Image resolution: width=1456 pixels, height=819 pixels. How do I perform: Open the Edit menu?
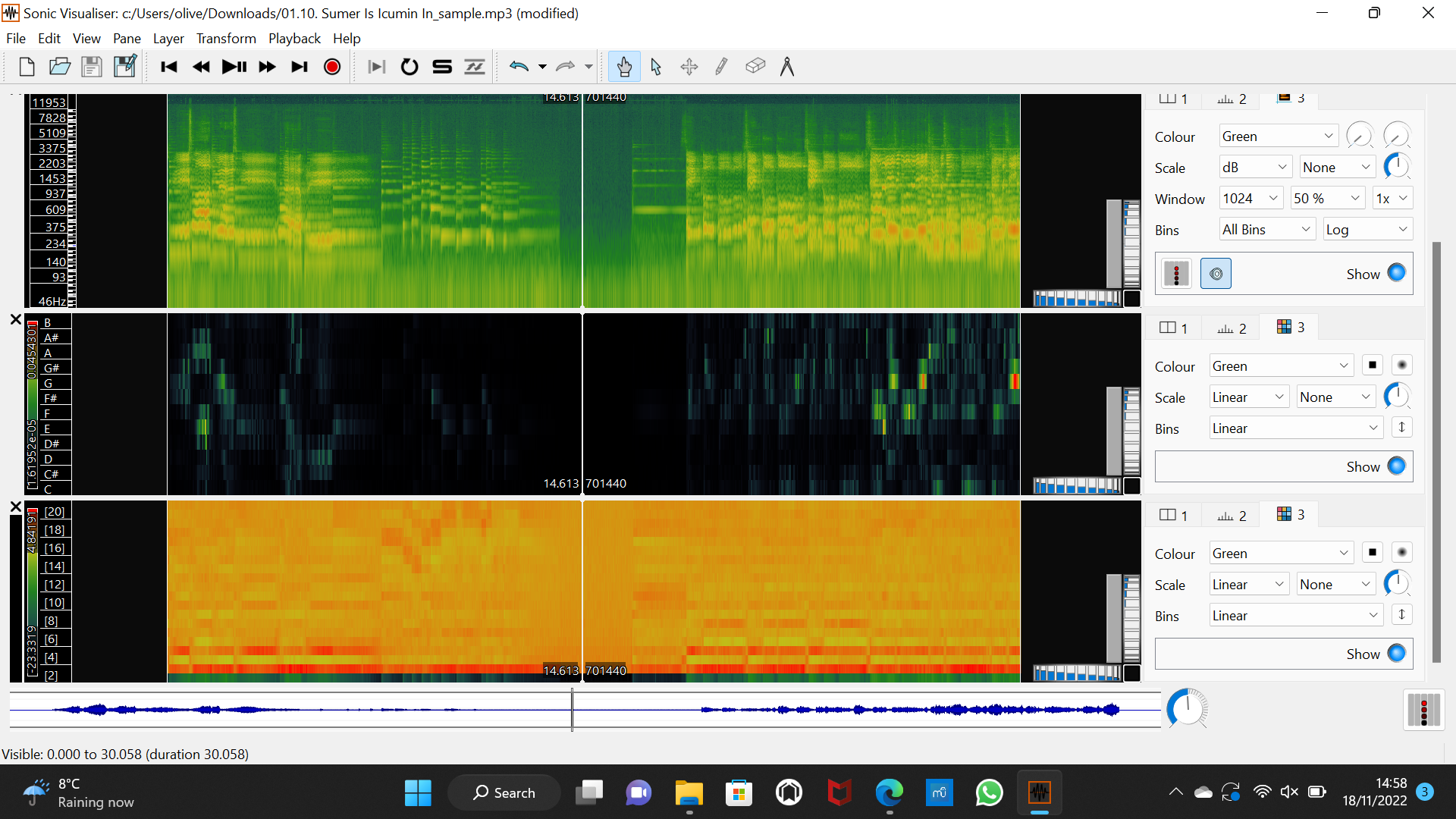(x=49, y=39)
